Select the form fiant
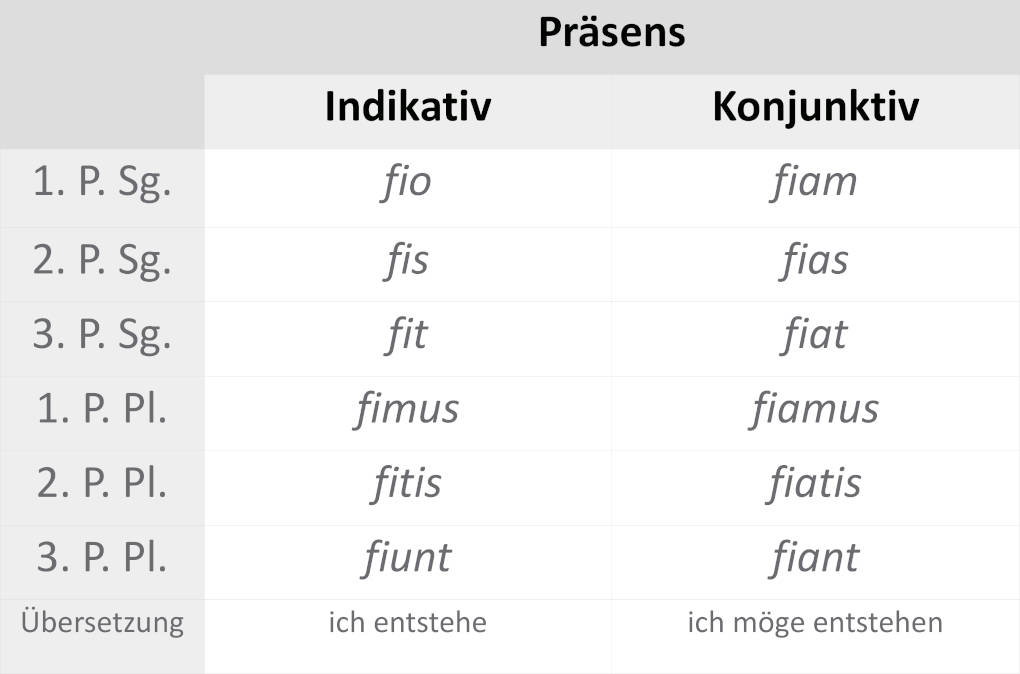 [814, 558]
